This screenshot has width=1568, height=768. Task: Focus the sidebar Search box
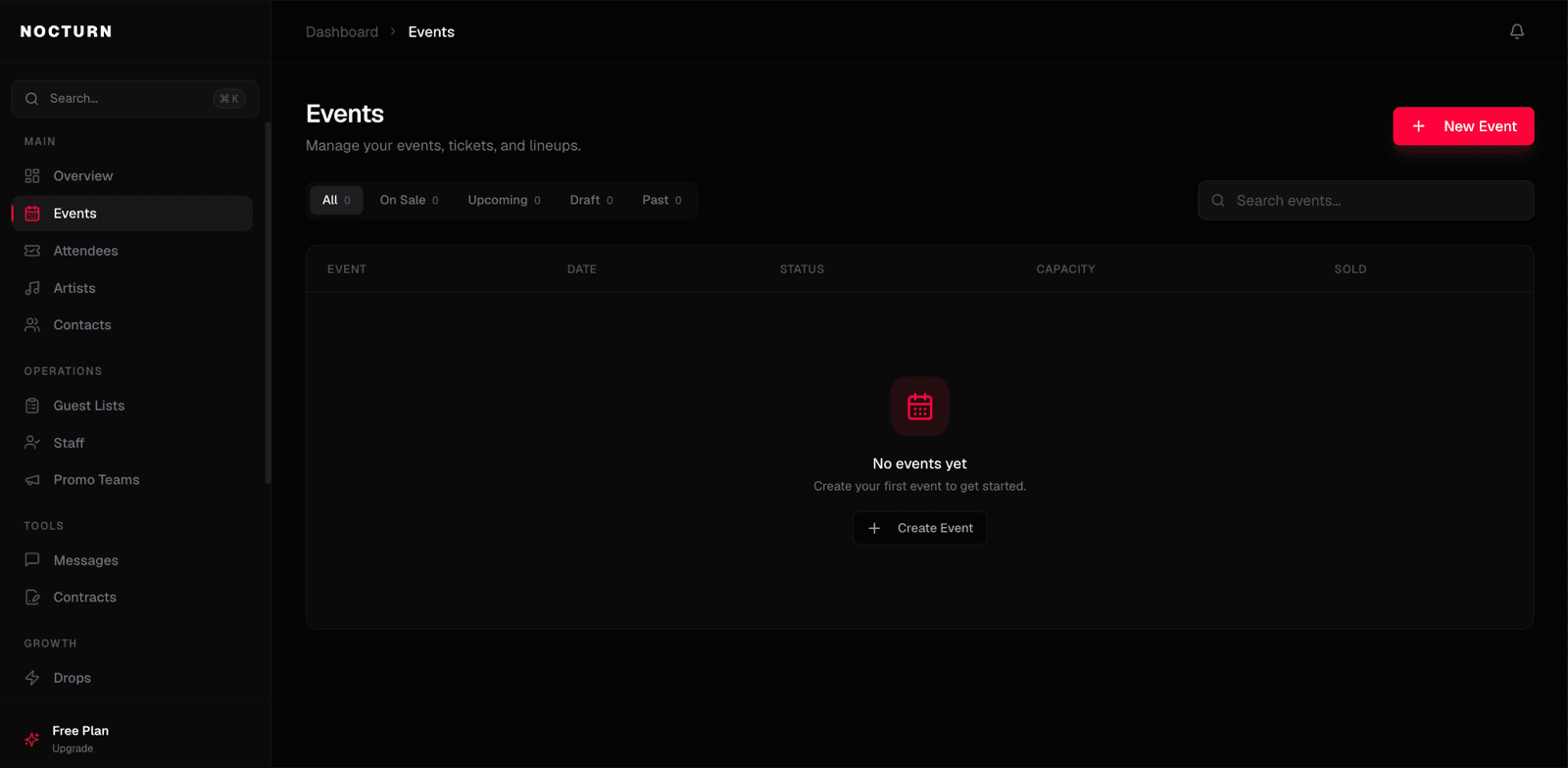click(135, 99)
